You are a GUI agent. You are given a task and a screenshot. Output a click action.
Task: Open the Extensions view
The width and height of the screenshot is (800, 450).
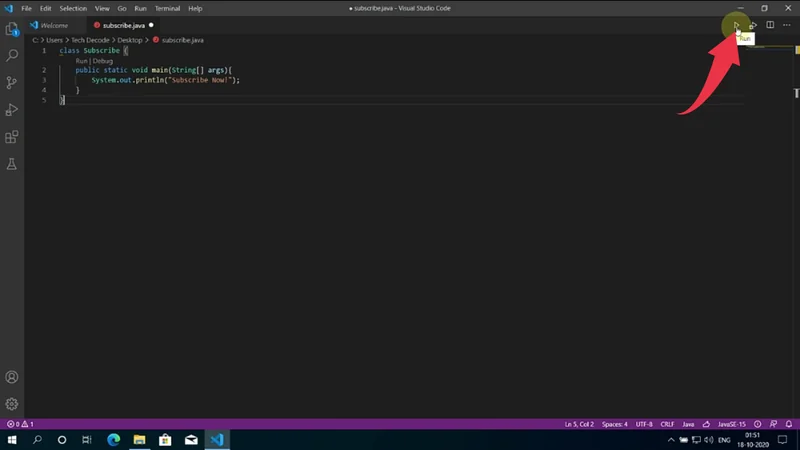tap(12, 137)
